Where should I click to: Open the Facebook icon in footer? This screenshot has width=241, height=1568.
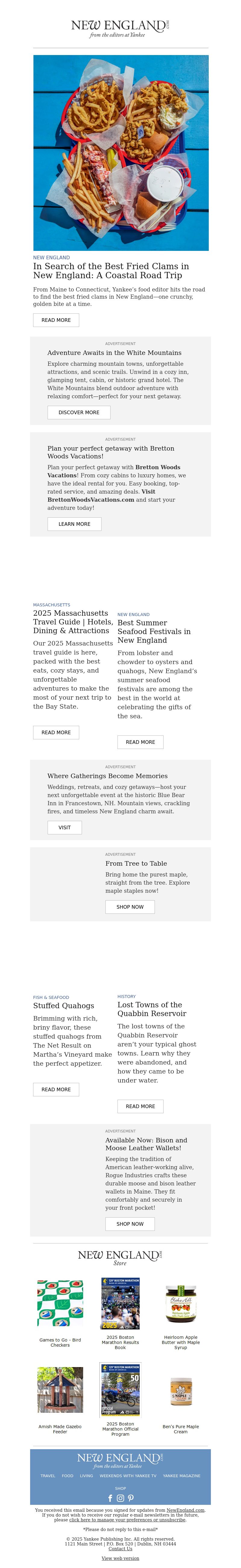click(x=111, y=1498)
